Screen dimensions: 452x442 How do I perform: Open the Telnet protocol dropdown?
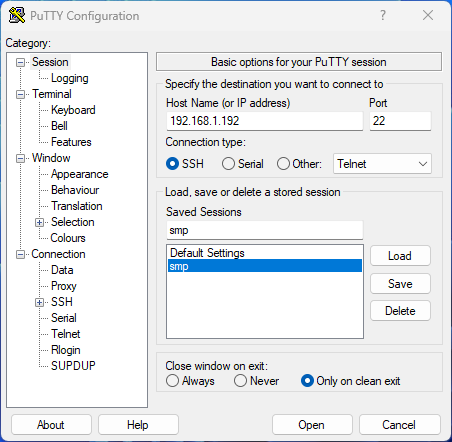click(x=382, y=164)
